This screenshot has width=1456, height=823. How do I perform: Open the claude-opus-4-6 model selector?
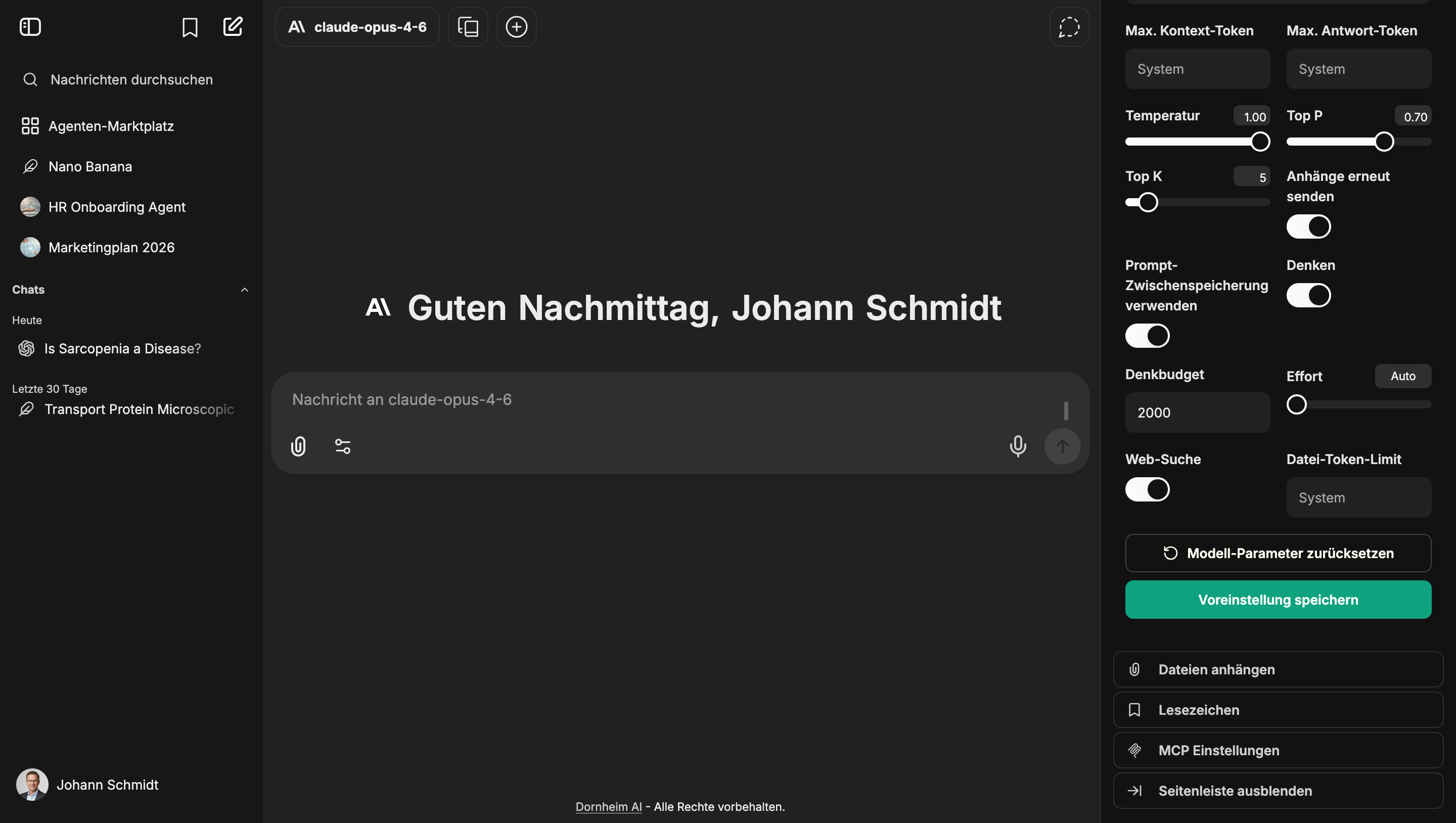point(356,27)
